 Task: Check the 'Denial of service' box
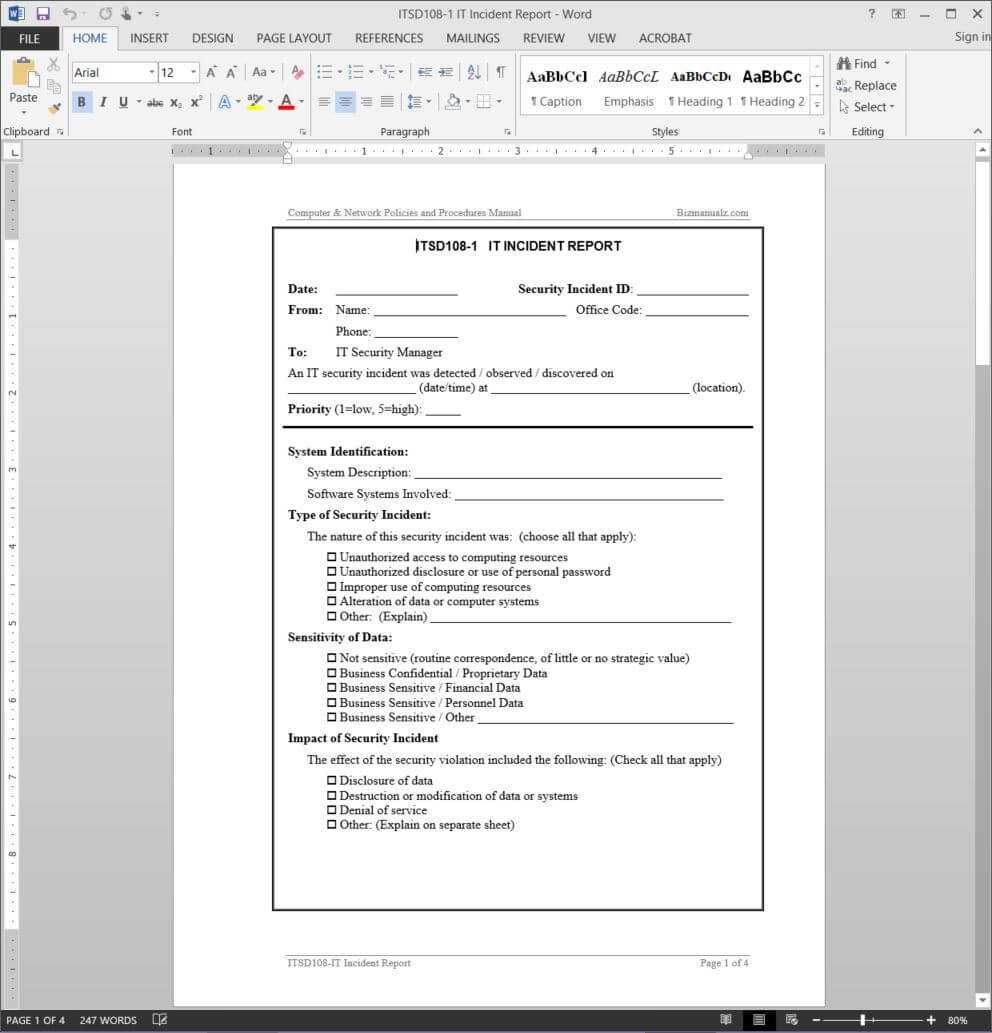(332, 810)
